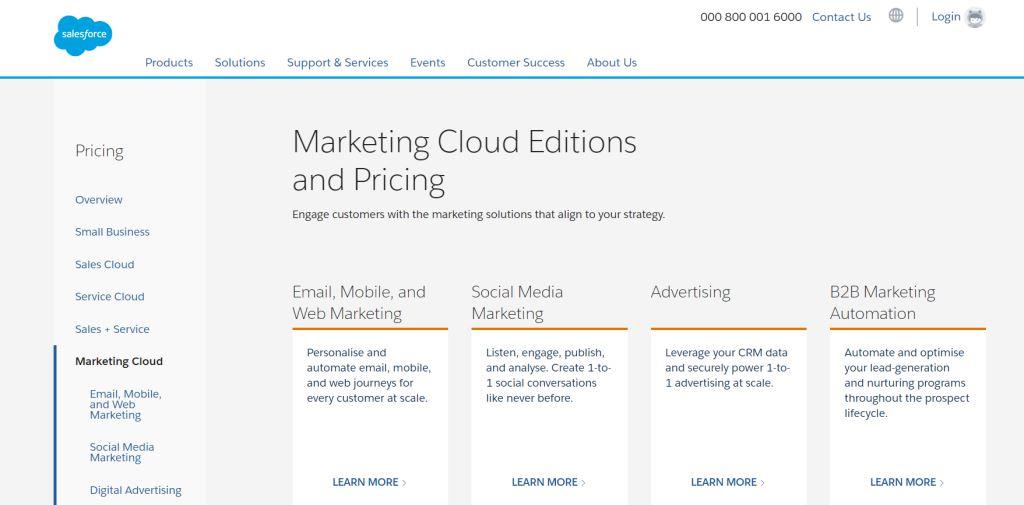Open sidebar sub-item Social Media Marketing

[122, 452]
